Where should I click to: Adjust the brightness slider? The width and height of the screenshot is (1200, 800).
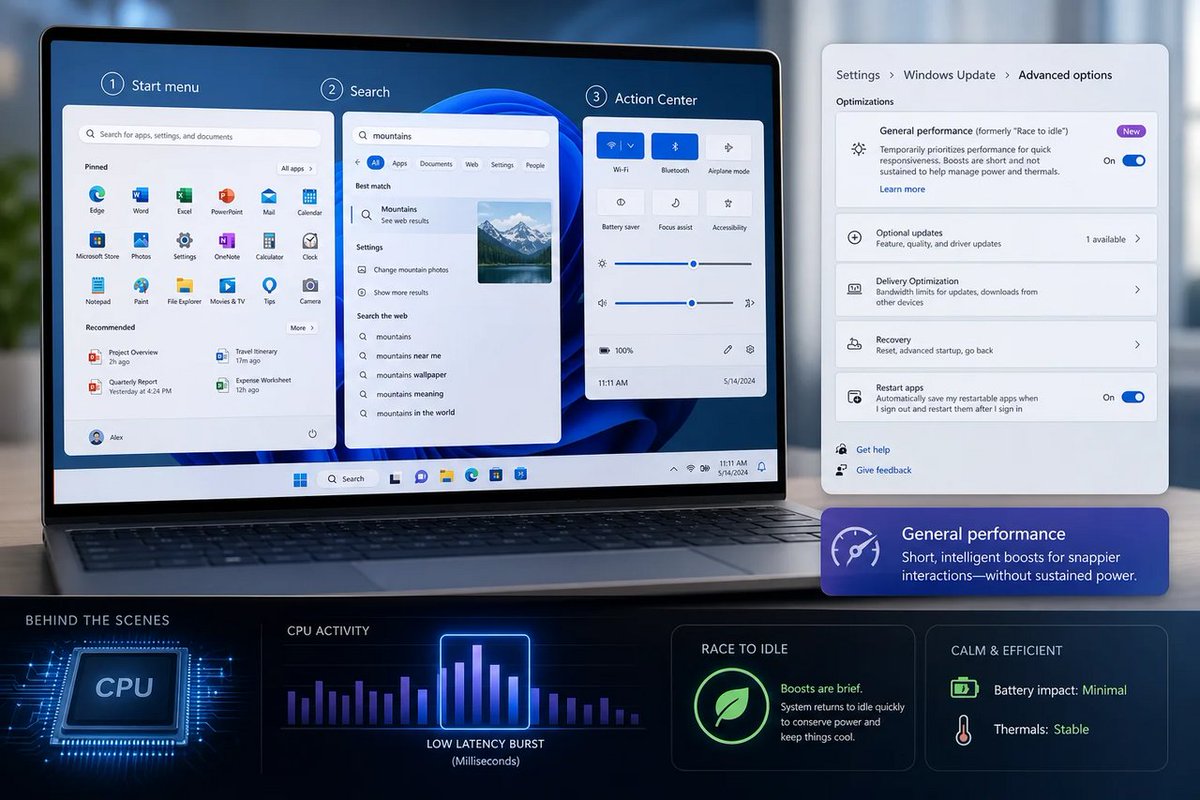[x=683, y=264]
